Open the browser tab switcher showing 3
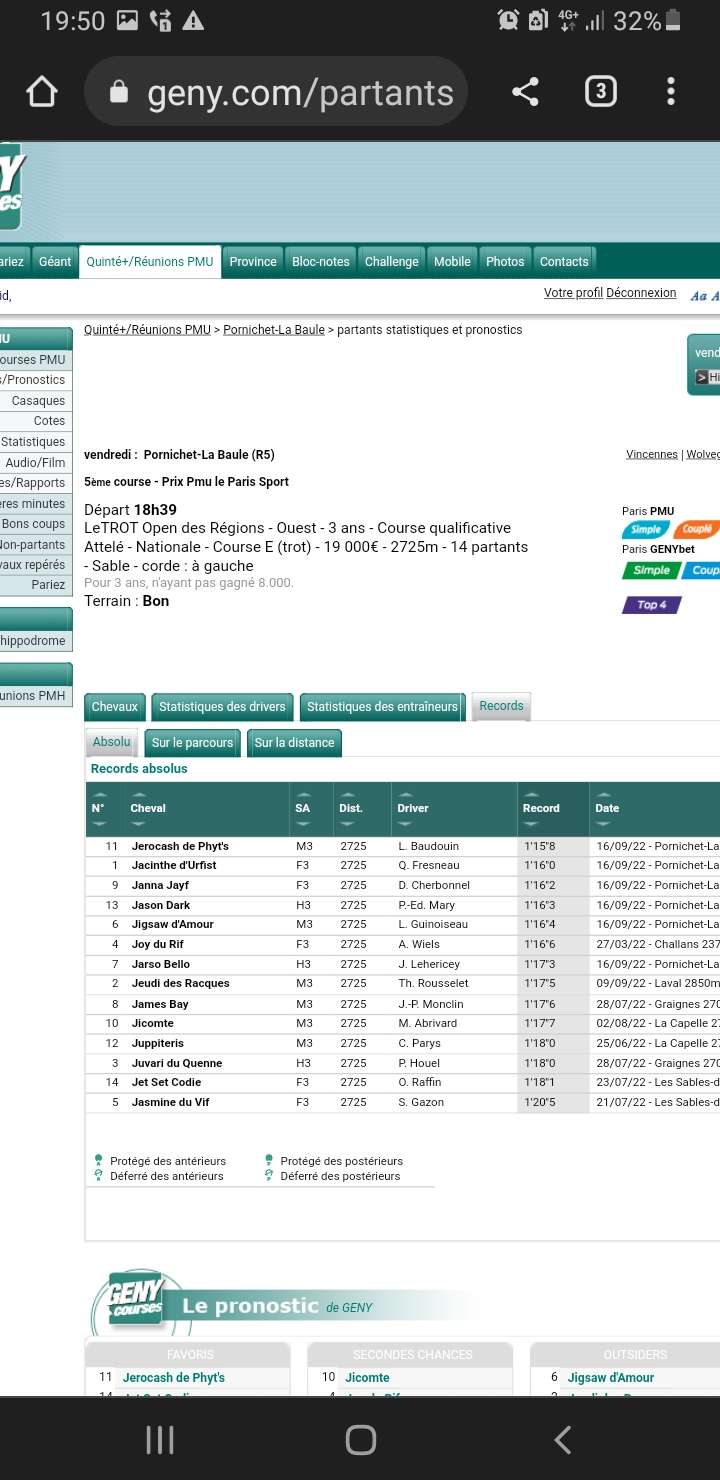 click(x=599, y=92)
